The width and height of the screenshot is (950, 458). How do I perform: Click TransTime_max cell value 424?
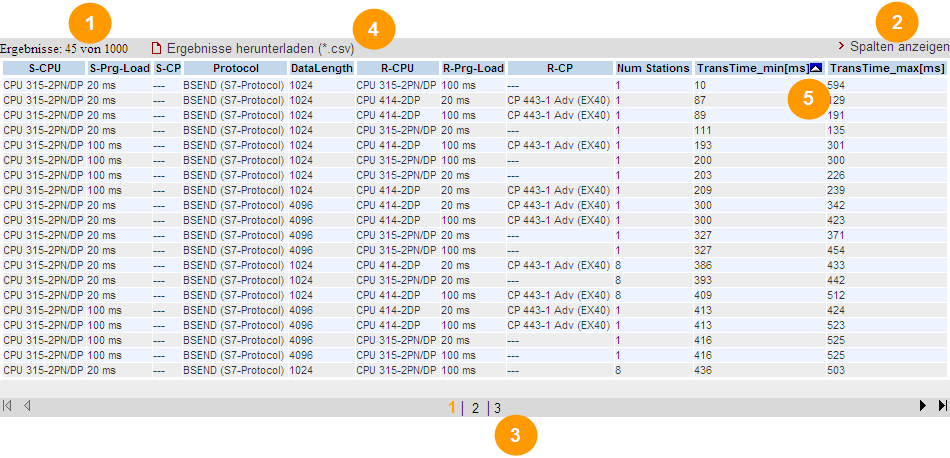836,310
